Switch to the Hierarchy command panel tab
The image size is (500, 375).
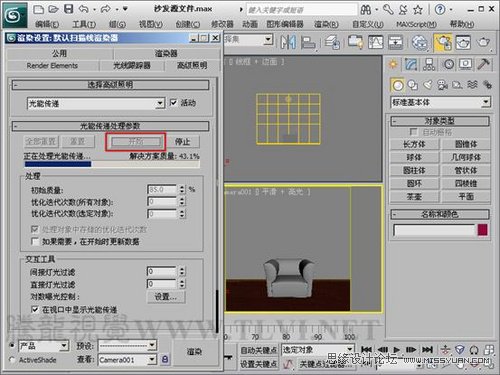[429, 64]
